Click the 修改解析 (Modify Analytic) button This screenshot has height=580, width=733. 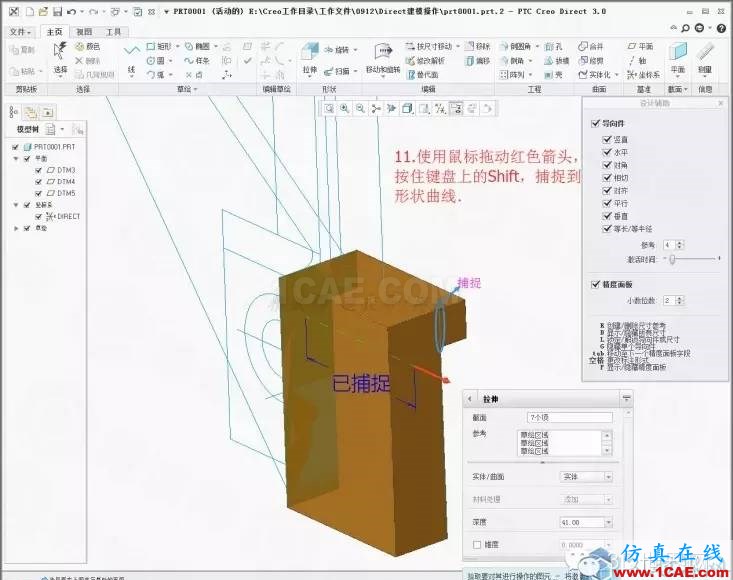425,61
